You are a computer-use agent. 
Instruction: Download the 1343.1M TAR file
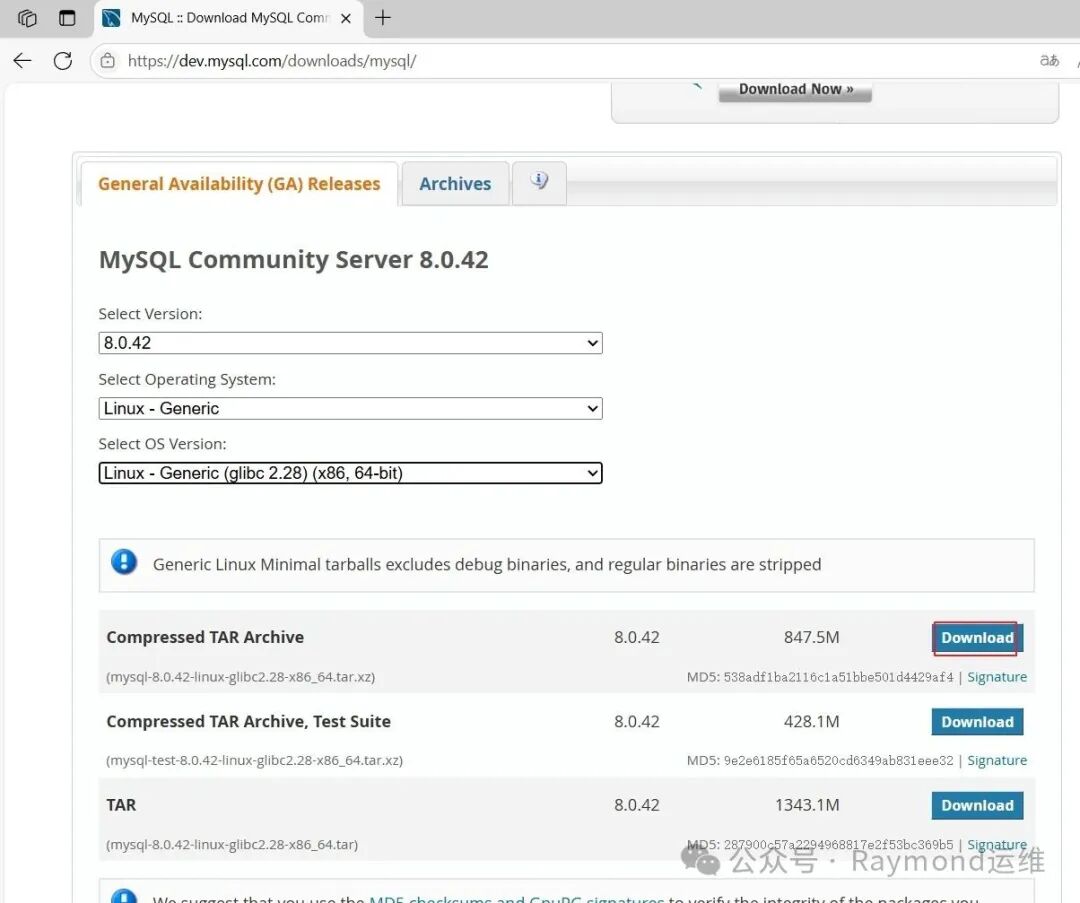pyautogui.click(x=977, y=806)
